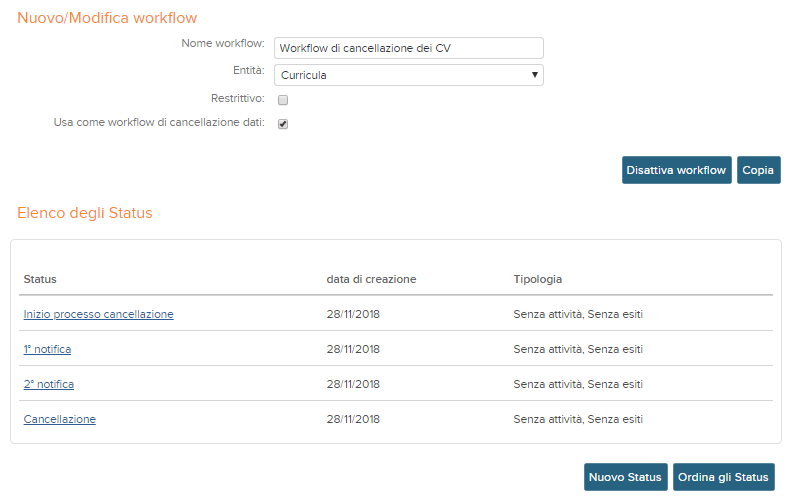The image size is (791, 502).
Task: Open Inizio processo cancellazione status link
Action: coord(98,314)
